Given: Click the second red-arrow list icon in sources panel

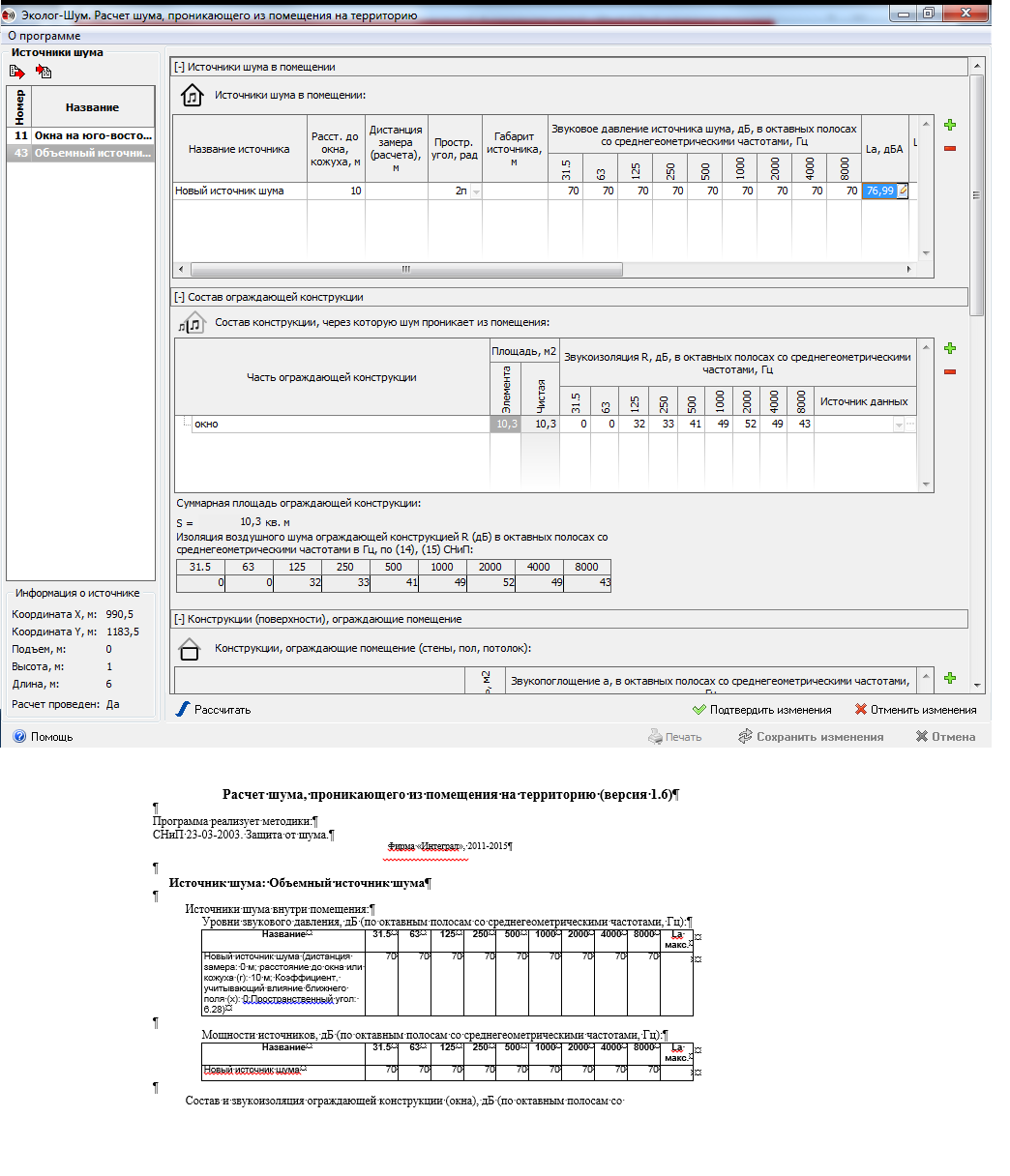Looking at the screenshot, I should [x=44, y=72].
